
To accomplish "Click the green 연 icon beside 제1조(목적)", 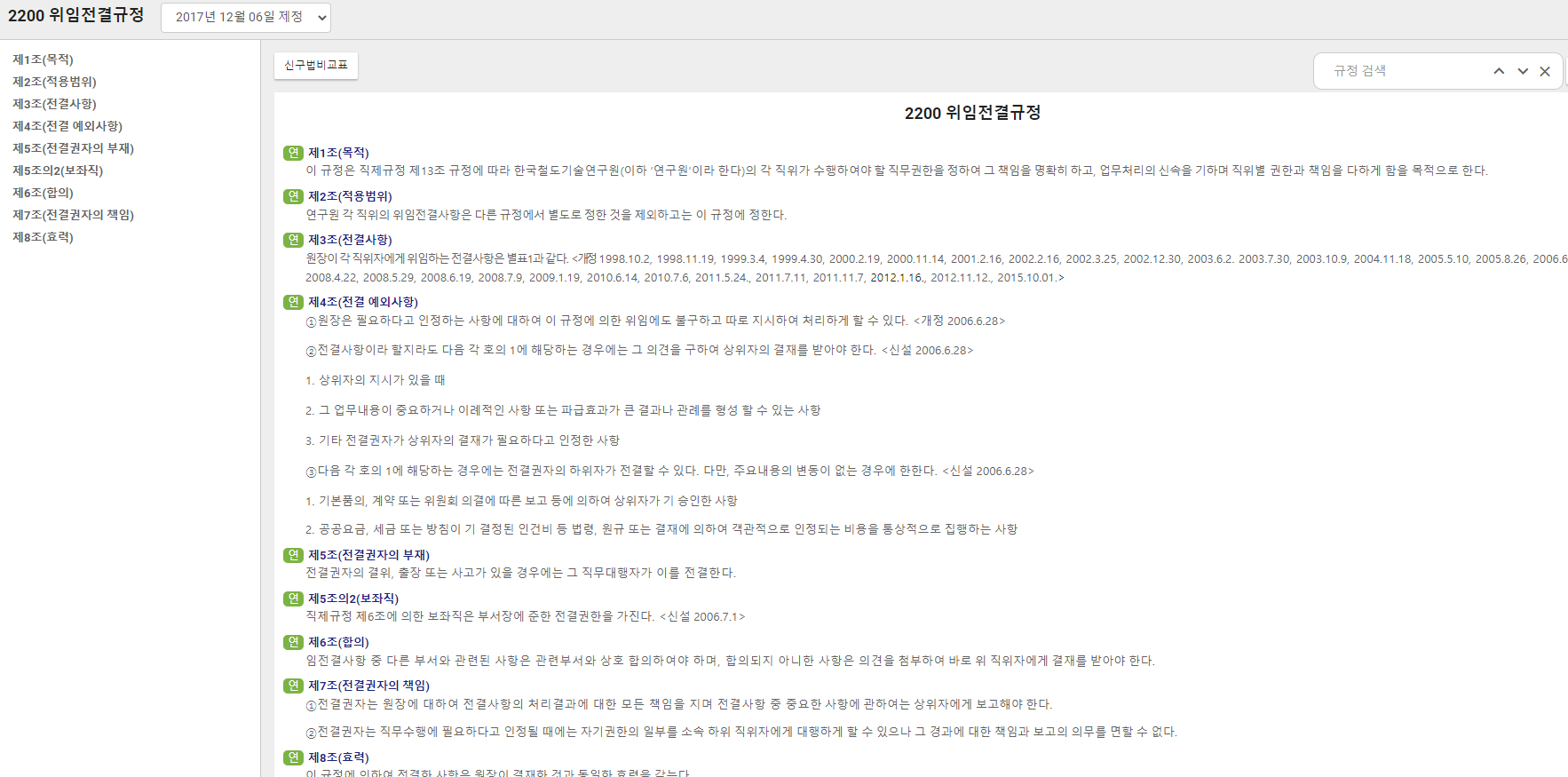I will (x=293, y=153).
